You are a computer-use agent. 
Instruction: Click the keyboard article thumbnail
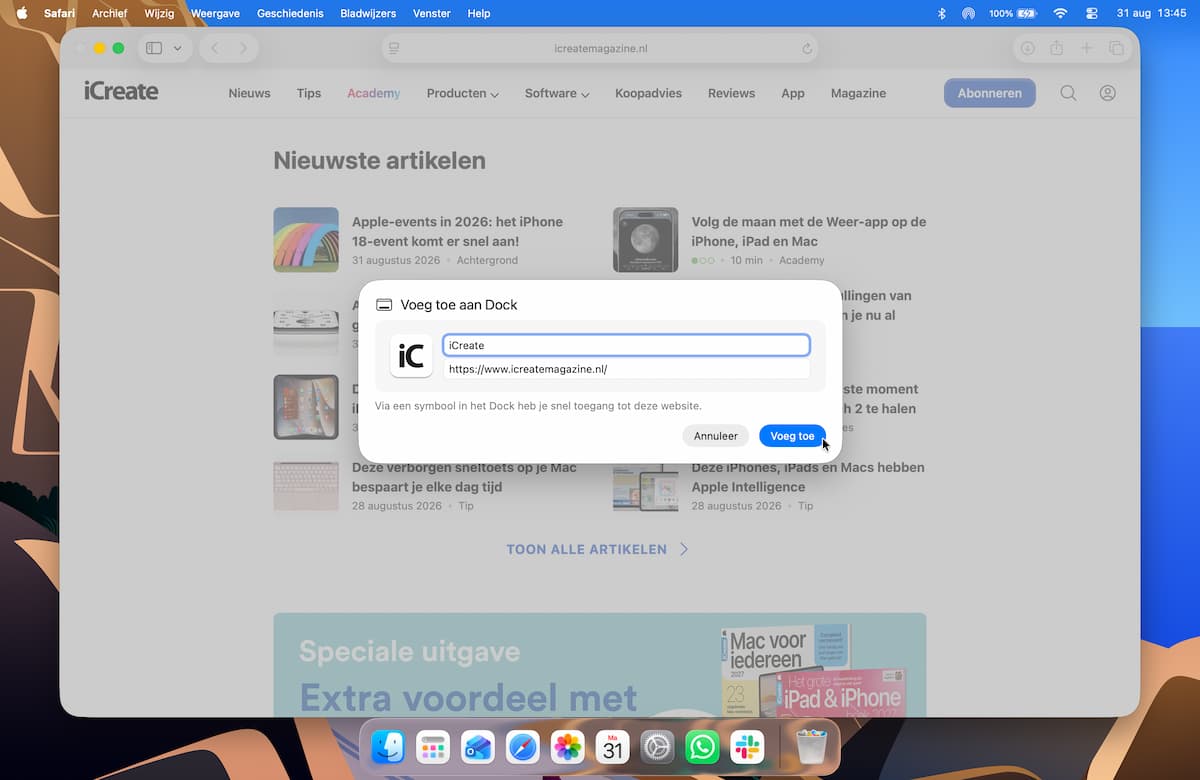(x=306, y=486)
